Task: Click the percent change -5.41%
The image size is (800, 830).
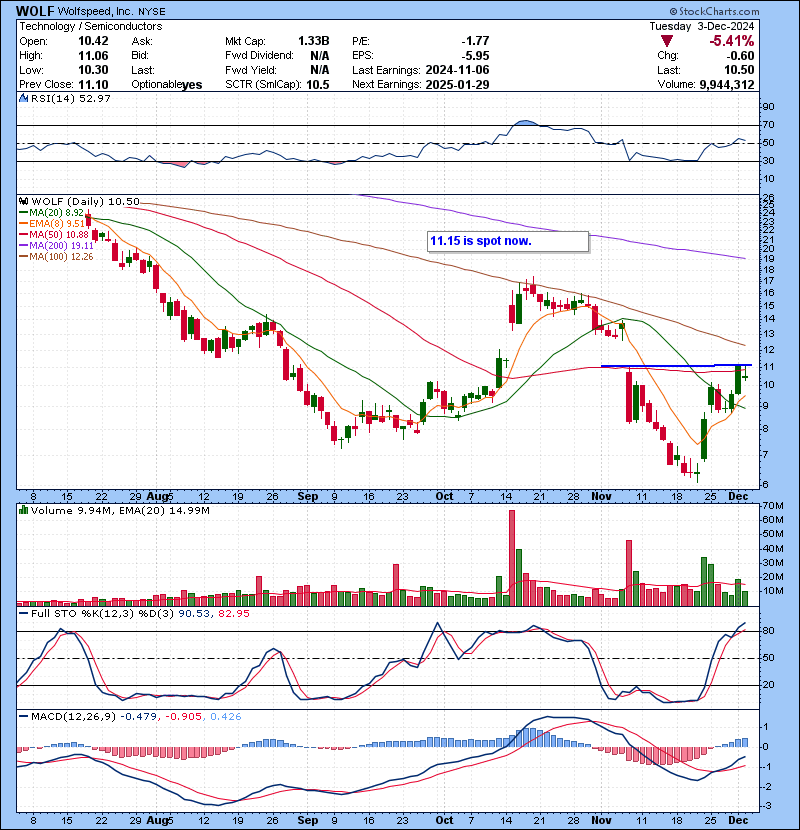Action: pyautogui.click(x=732, y=41)
